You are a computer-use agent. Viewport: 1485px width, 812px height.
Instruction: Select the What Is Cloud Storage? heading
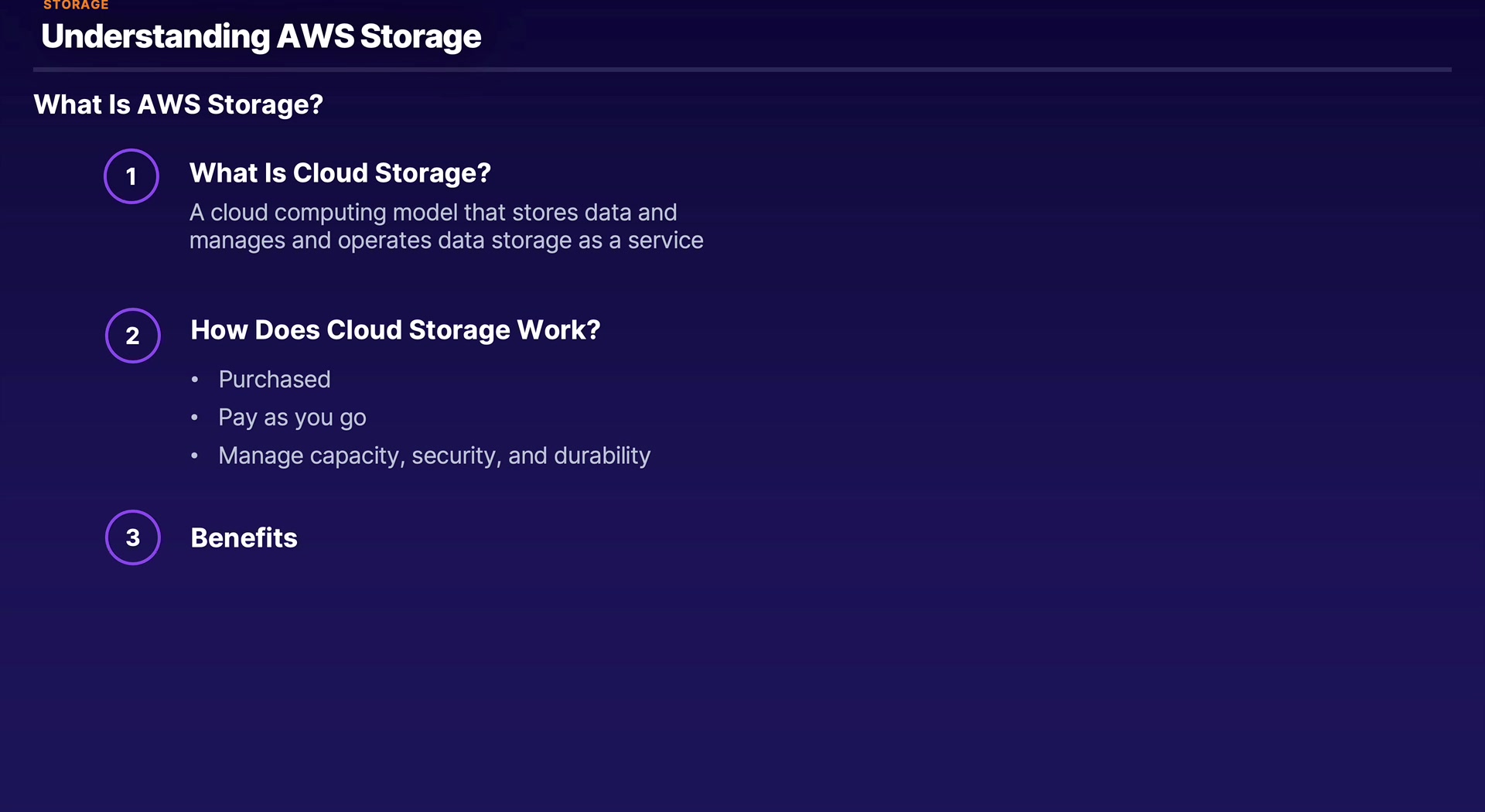coord(340,173)
